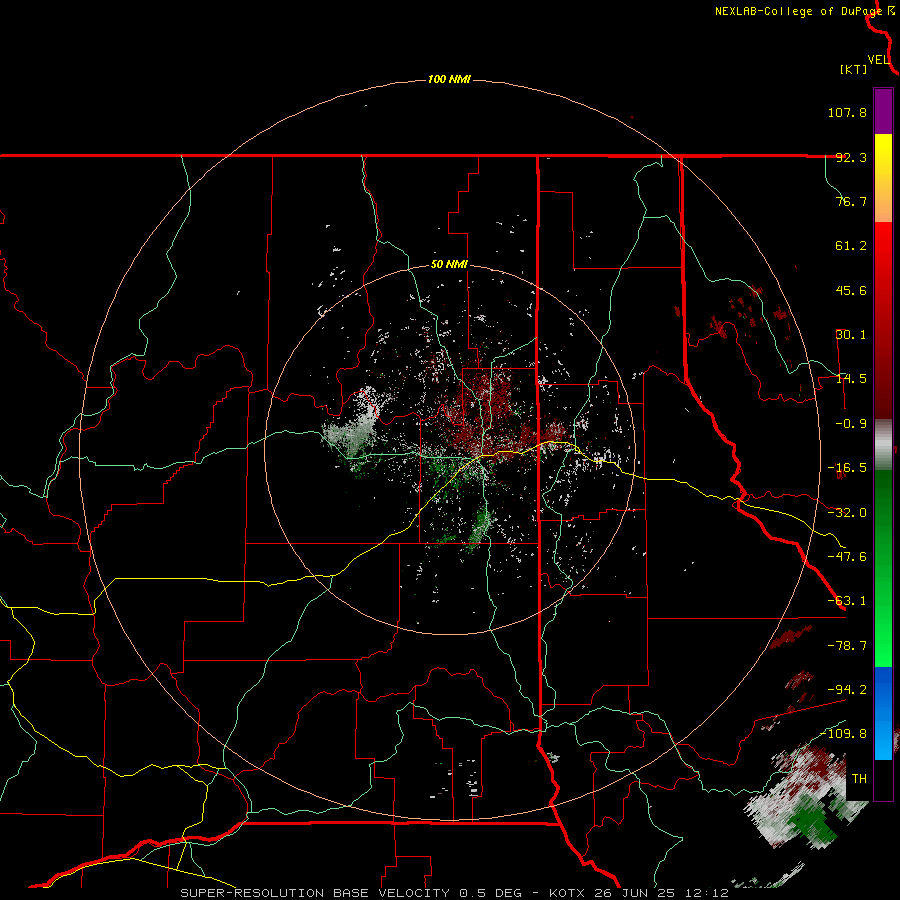900x900 pixels.
Task: Pick the red segment of the velocity bar
Action: pos(883,320)
